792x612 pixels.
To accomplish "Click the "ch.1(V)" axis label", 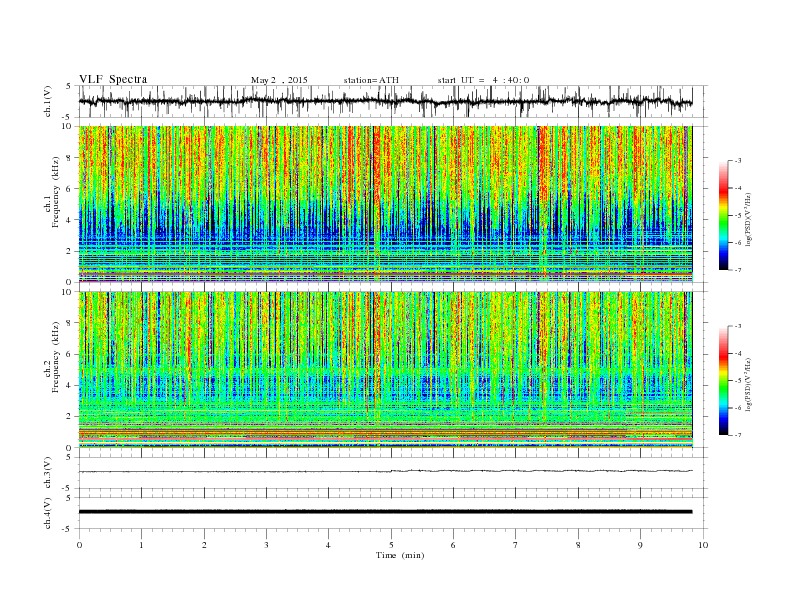I will [48, 103].
